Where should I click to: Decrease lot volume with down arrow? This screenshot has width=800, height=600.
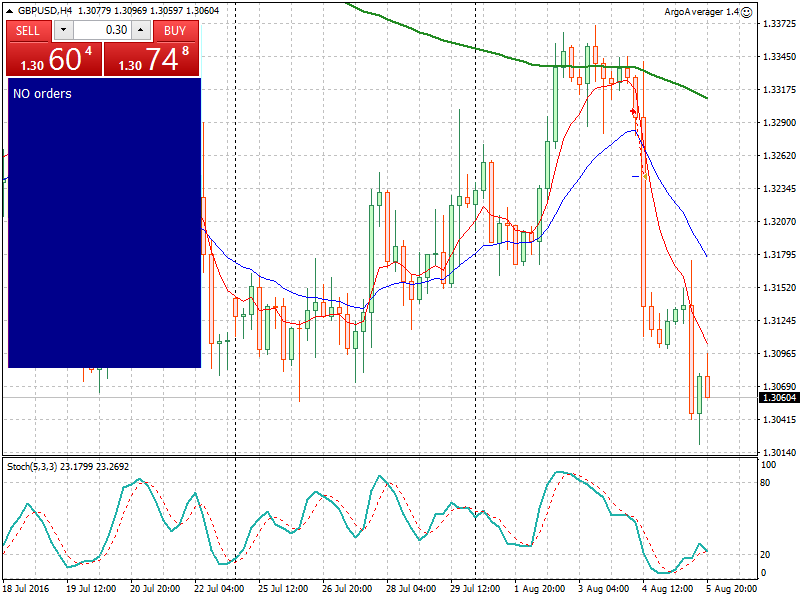pos(63,30)
